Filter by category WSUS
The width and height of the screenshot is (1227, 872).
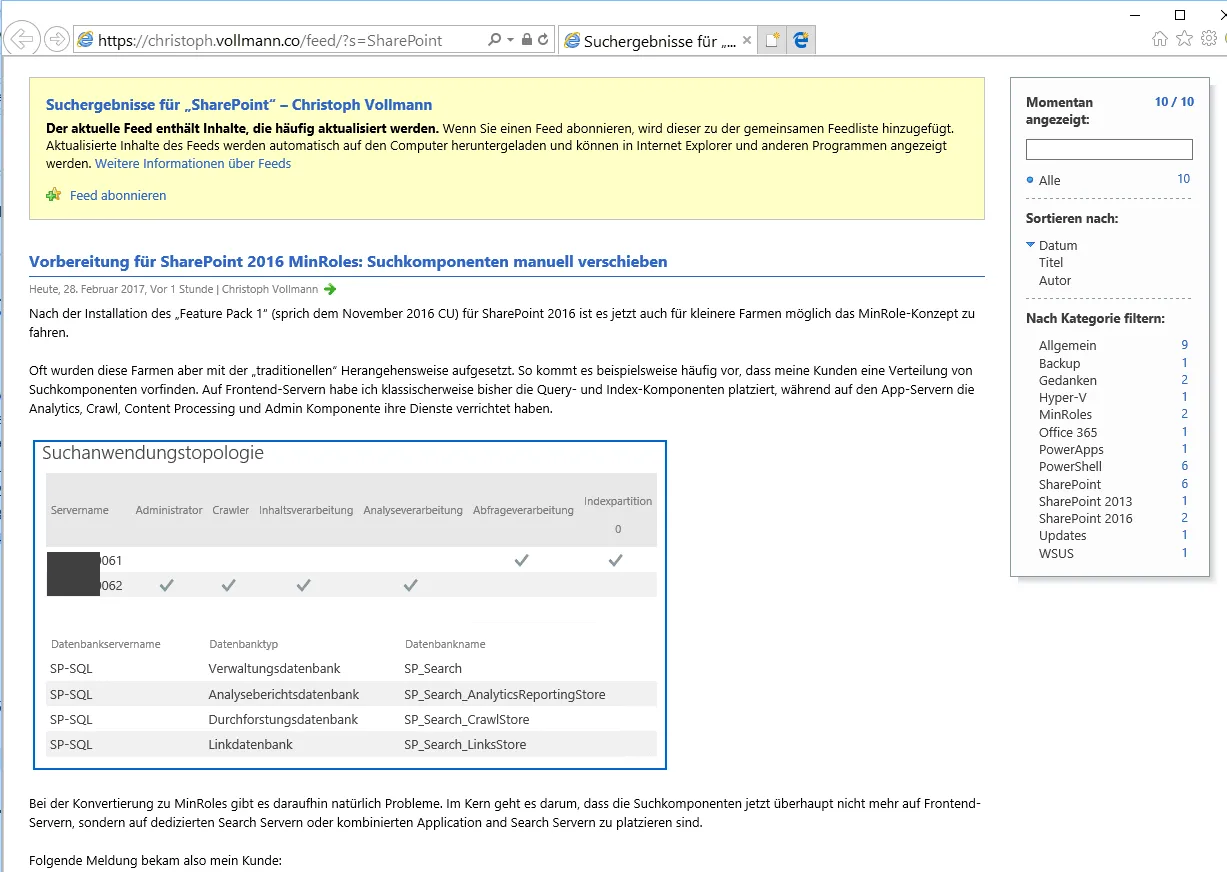tap(1056, 553)
